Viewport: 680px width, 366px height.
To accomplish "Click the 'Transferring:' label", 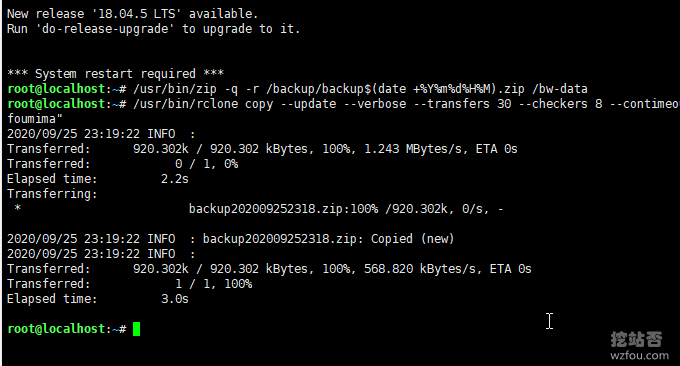I will click(52, 194).
